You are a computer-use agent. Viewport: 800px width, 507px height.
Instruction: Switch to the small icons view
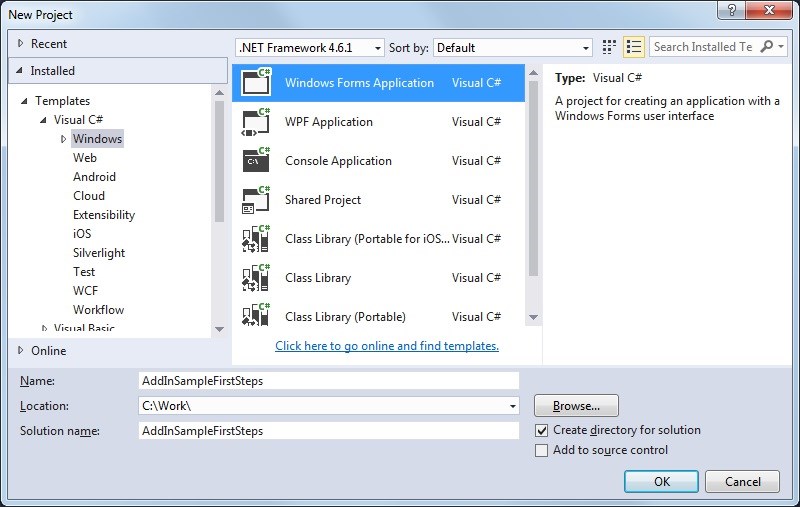point(609,47)
